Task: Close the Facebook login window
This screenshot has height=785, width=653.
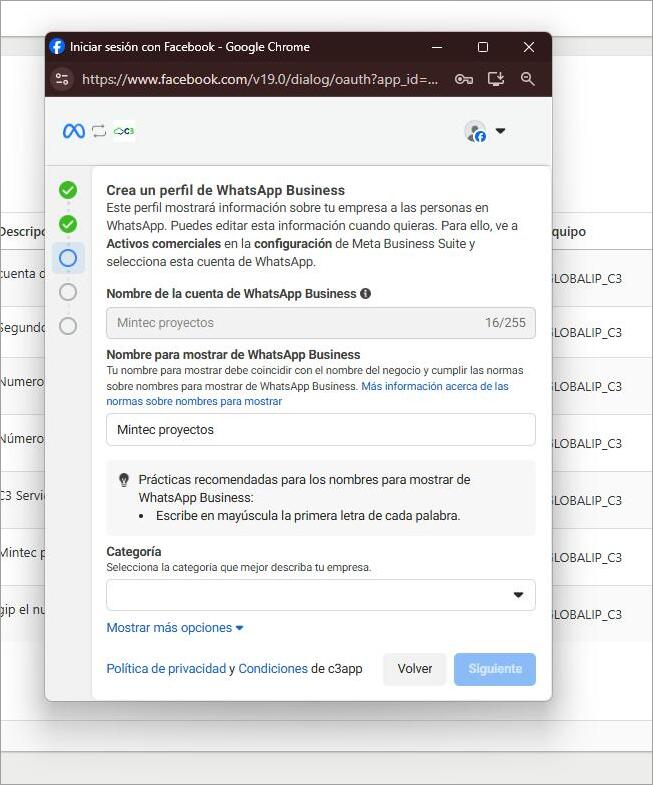Action: pyautogui.click(x=529, y=47)
